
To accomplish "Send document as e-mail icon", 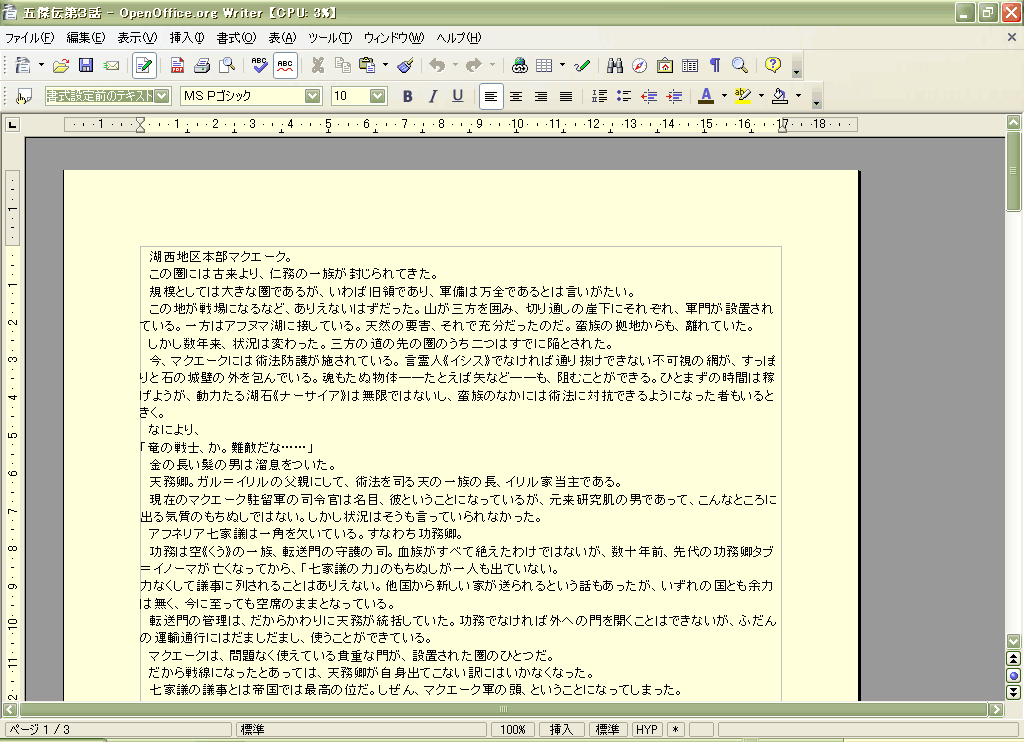I will [111, 65].
